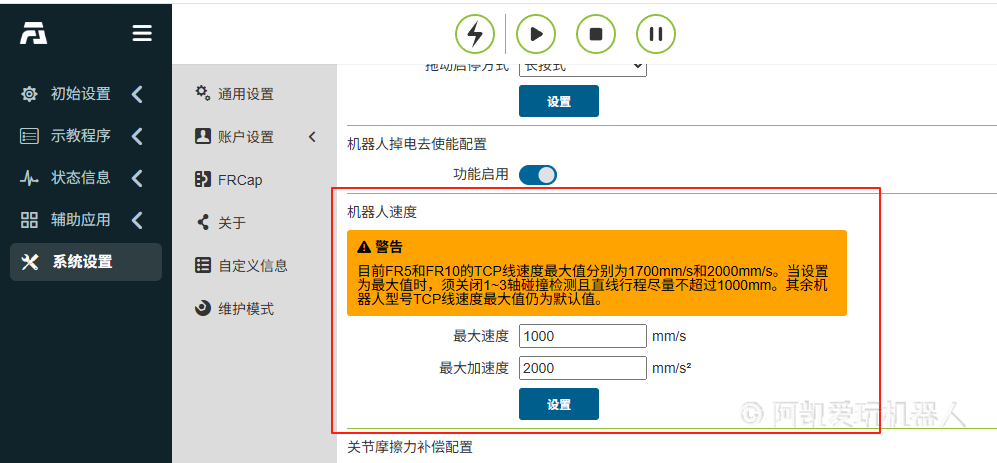Screen dimensions: 997x463
Task: Toggle the hamburger menu icon
Action: [142, 34]
